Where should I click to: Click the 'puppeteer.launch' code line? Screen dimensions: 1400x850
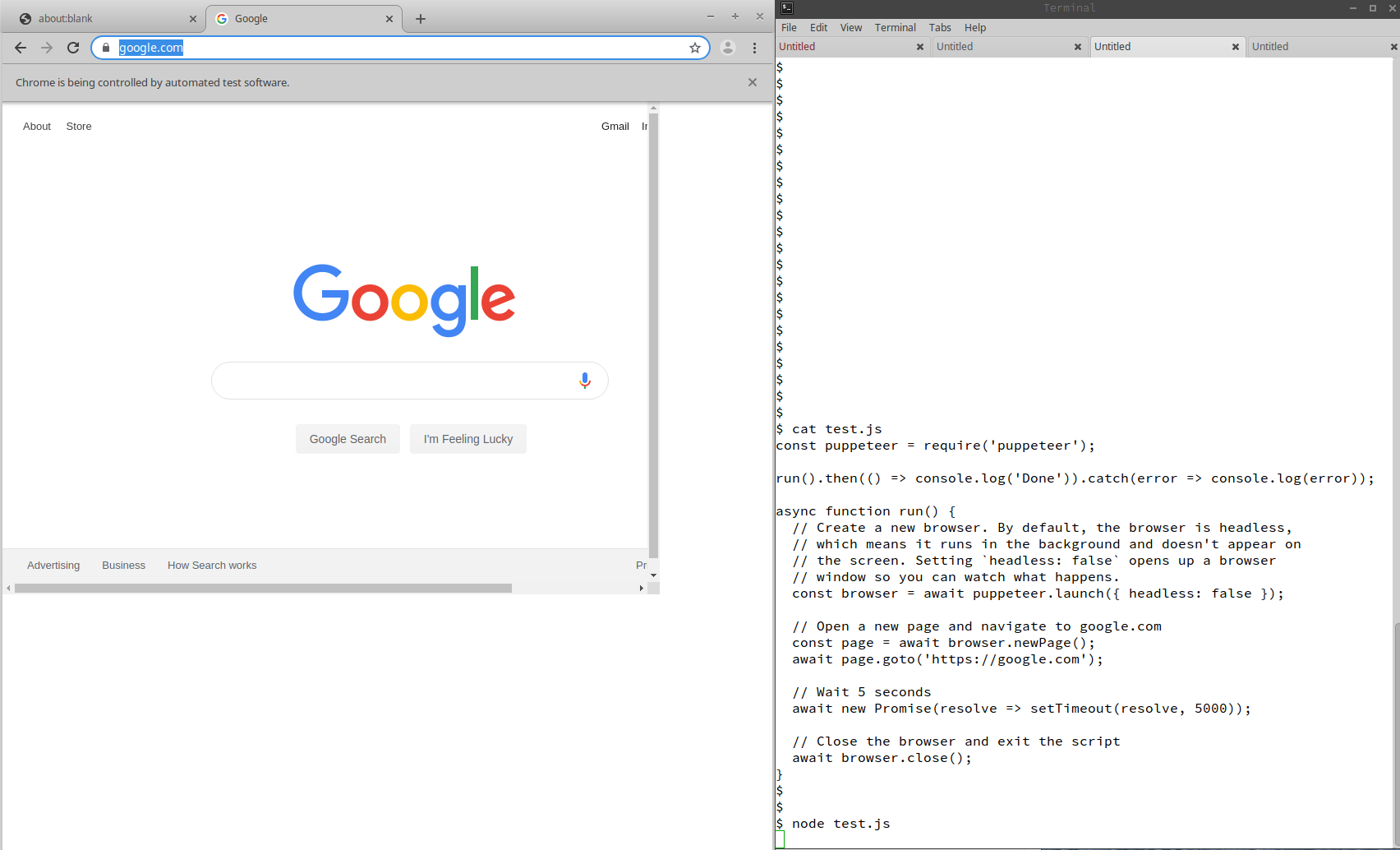click(x=1038, y=594)
